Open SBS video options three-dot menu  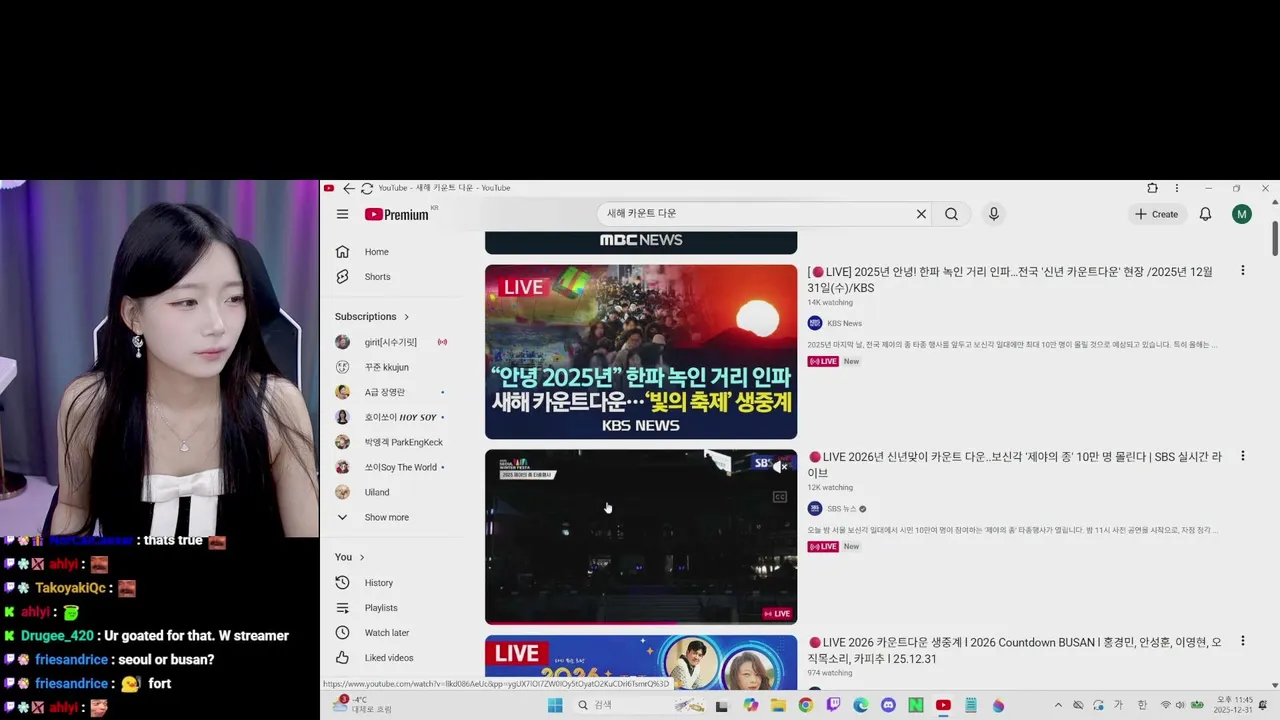click(1243, 456)
